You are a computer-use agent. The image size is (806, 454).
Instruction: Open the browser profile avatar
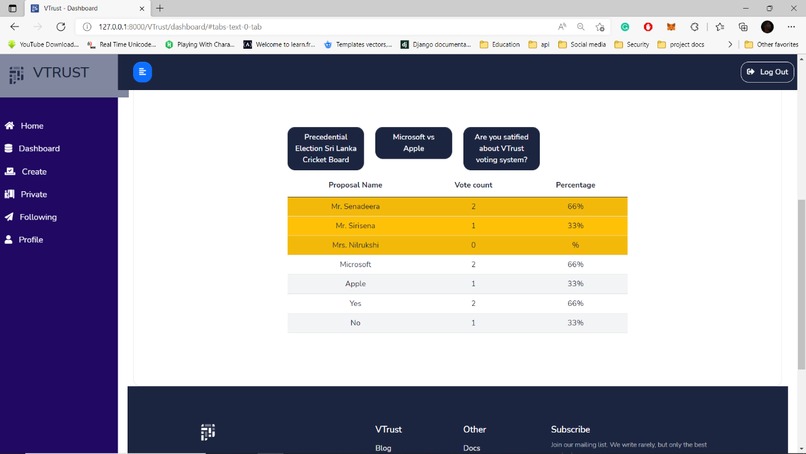(x=767, y=27)
